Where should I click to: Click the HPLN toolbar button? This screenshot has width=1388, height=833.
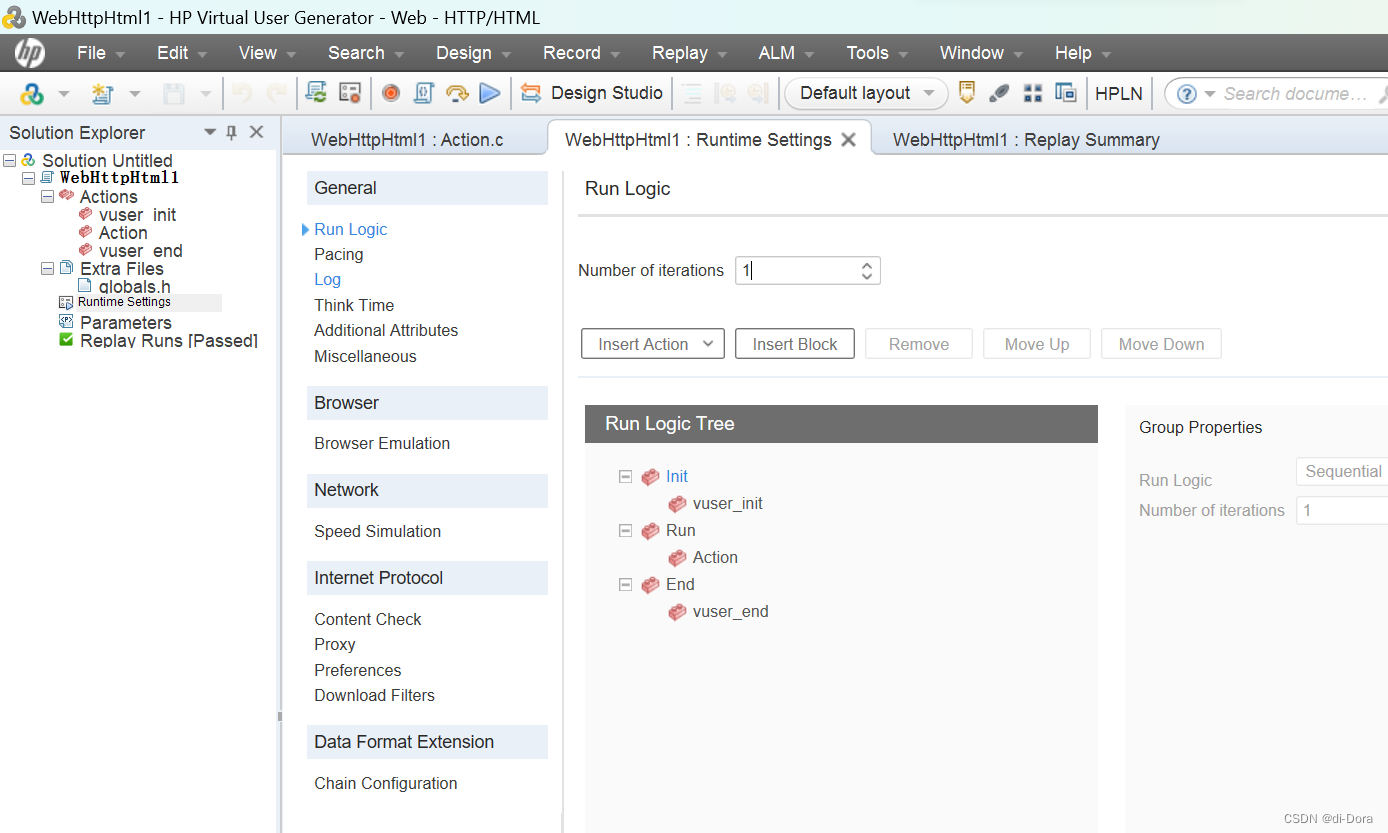click(1119, 93)
